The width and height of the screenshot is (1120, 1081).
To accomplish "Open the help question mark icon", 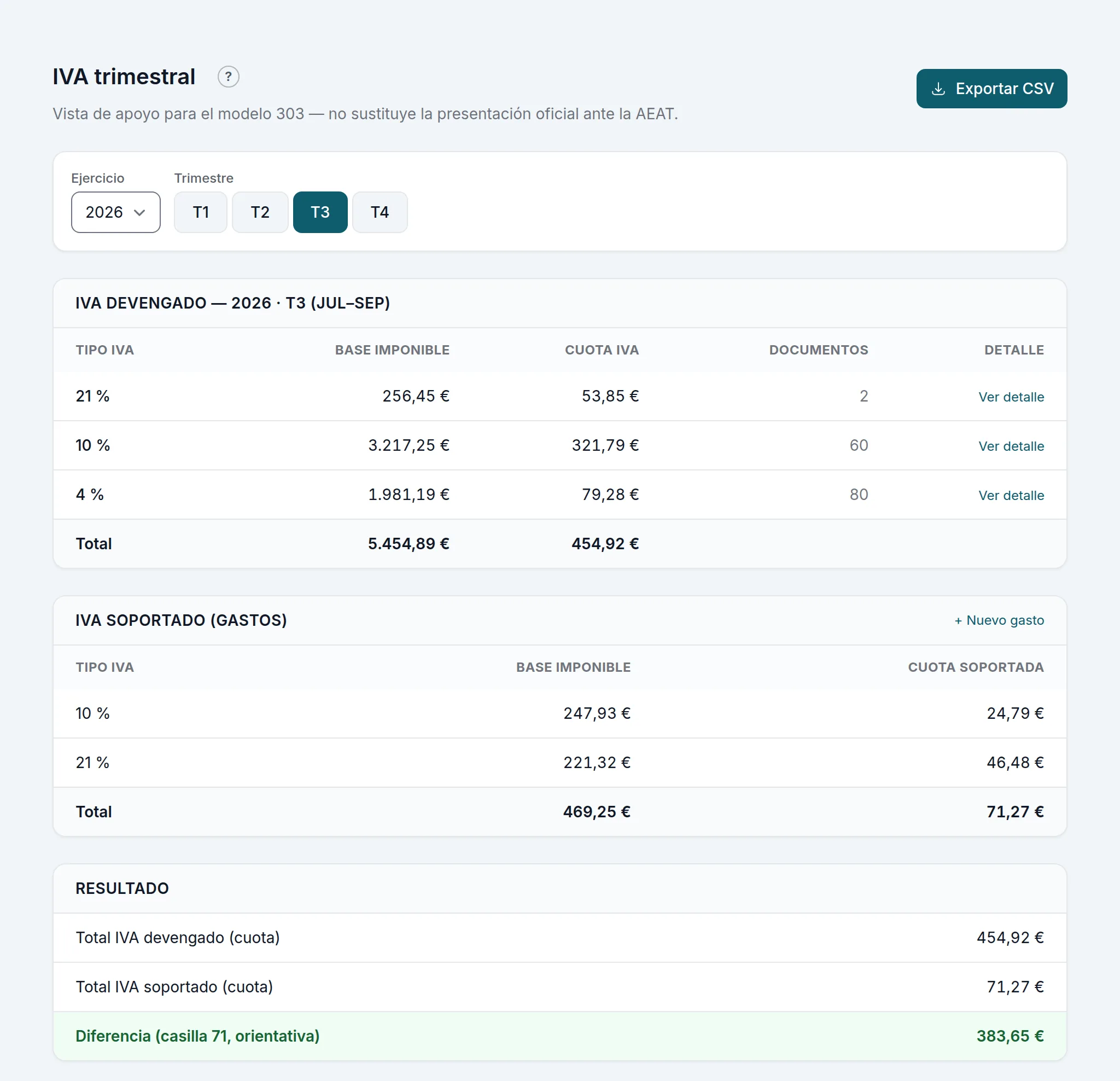I will pyautogui.click(x=228, y=77).
